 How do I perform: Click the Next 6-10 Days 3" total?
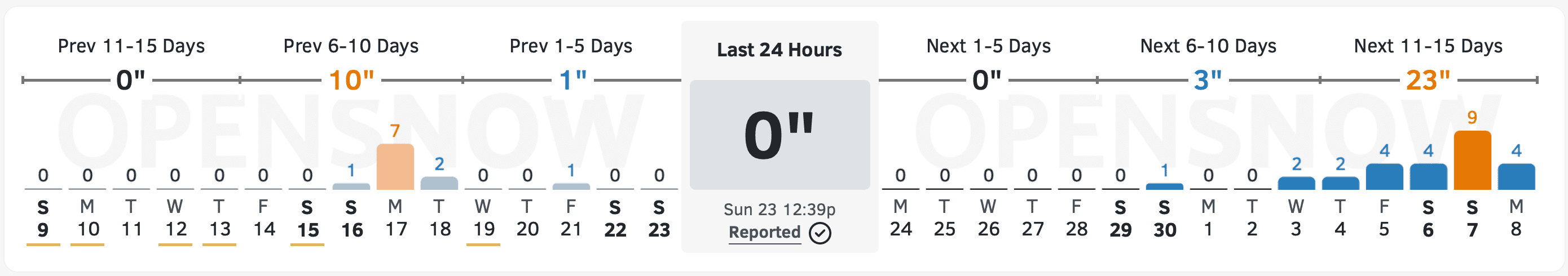click(1208, 80)
